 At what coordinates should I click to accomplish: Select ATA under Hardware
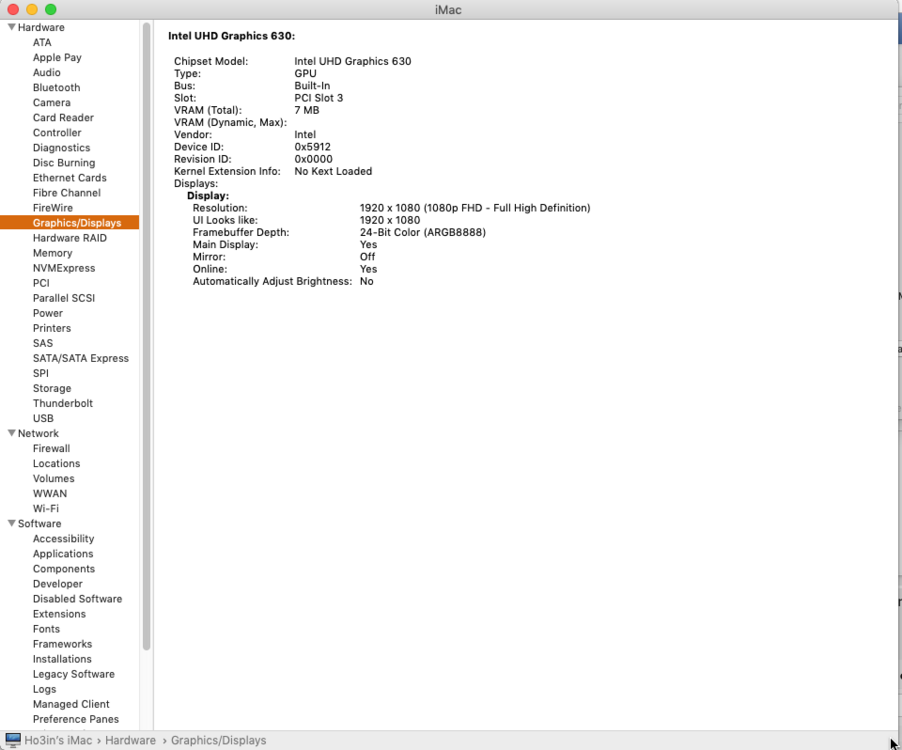coord(42,42)
